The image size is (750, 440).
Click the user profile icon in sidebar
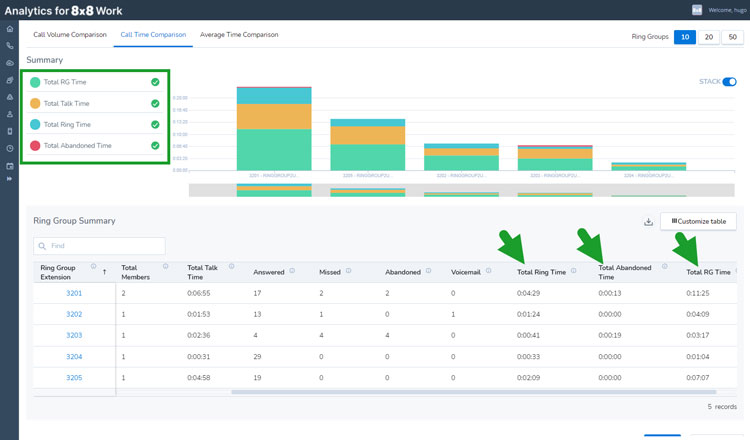click(10, 114)
